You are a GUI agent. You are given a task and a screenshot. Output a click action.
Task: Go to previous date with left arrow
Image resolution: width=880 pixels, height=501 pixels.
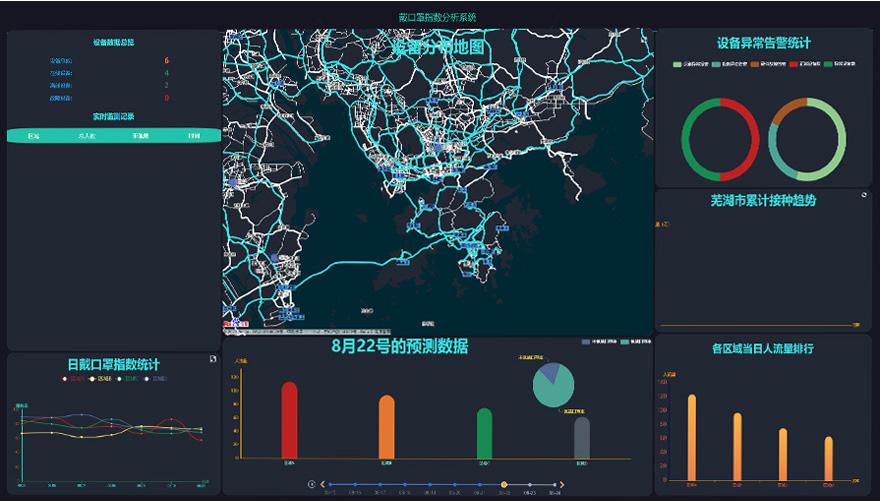tap(322, 484)
